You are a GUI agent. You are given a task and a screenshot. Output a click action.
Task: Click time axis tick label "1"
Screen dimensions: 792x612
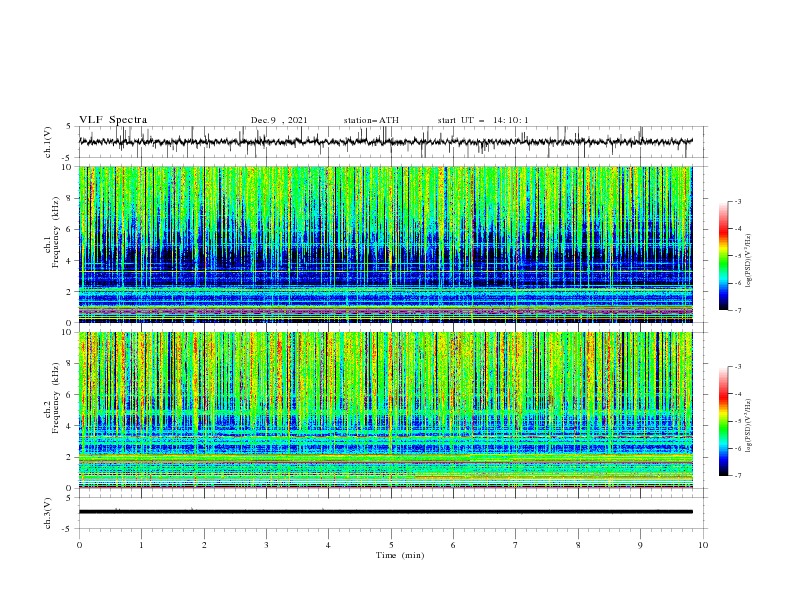click(141, 545)
